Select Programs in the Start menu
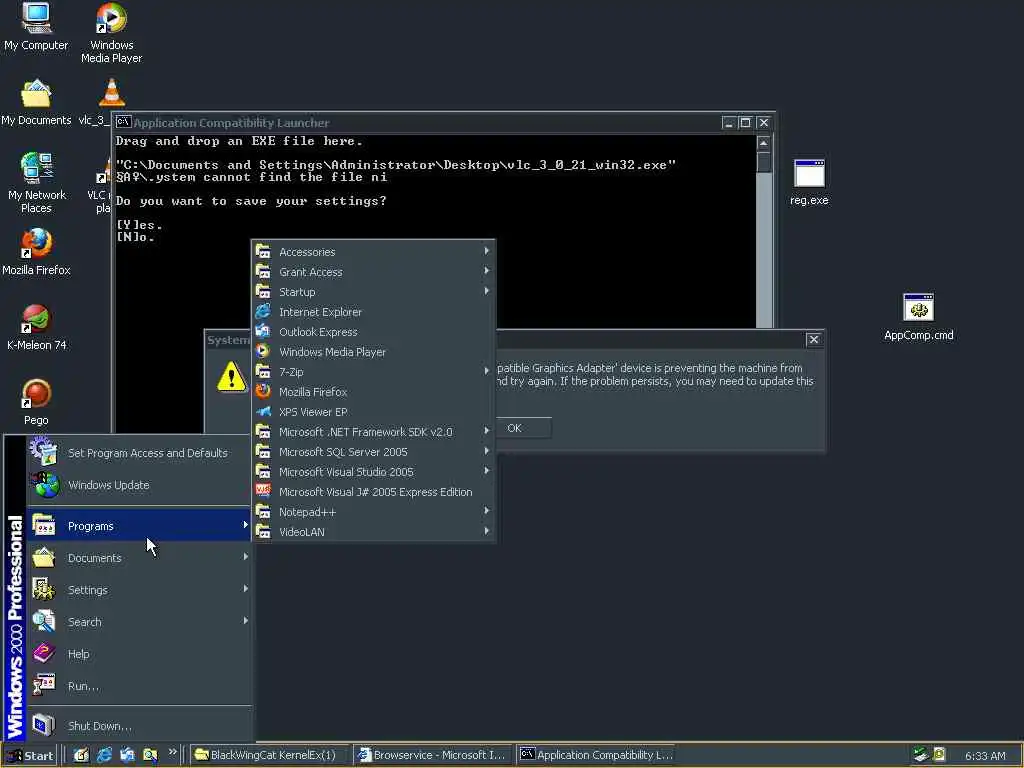The height and width of the screenshot is (768, 1024). point(139,525)
